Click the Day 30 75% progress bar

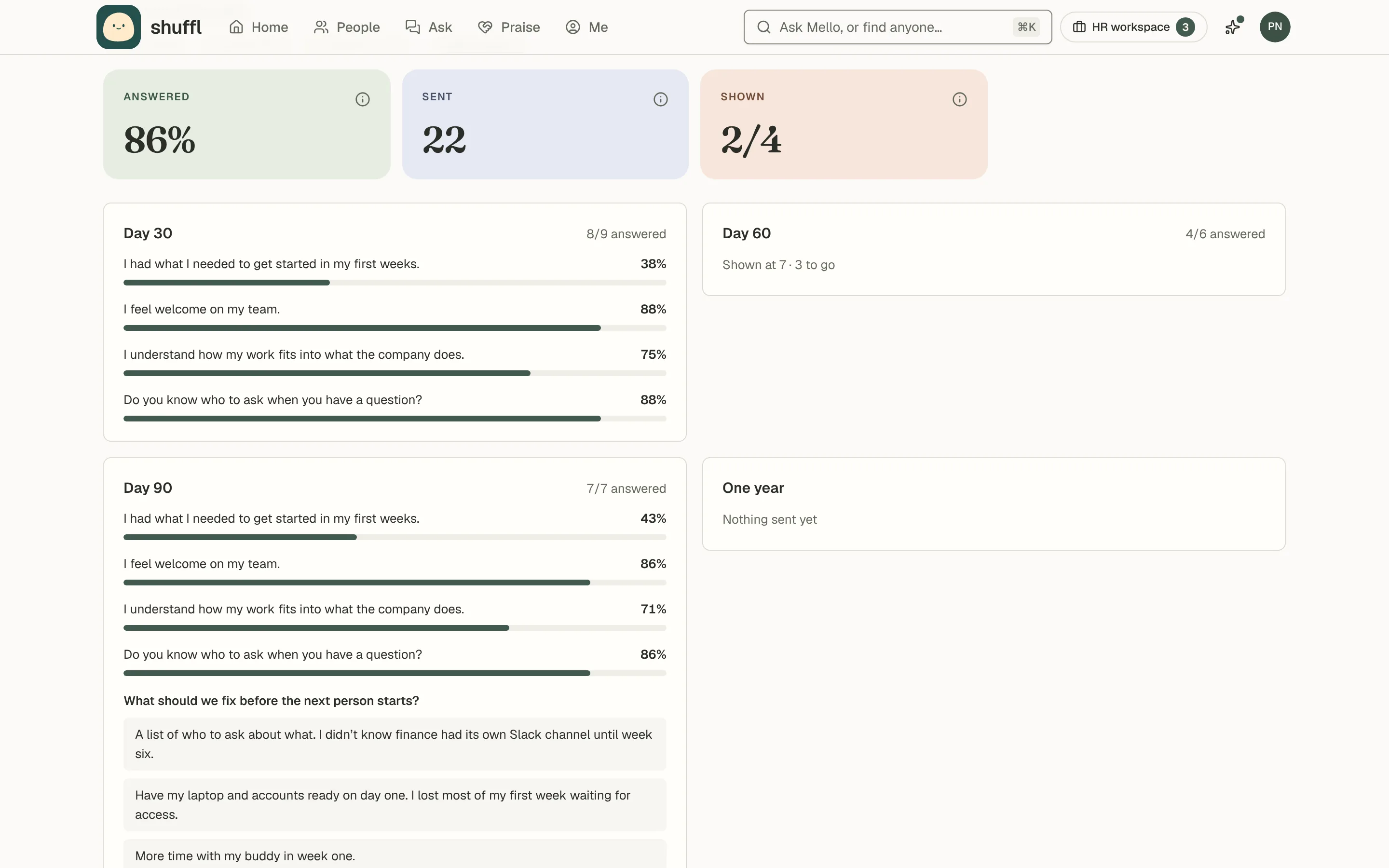395,373
